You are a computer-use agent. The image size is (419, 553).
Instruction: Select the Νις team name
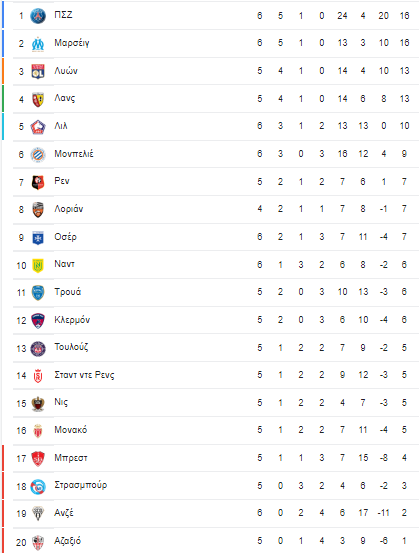(x=61, y=402)
